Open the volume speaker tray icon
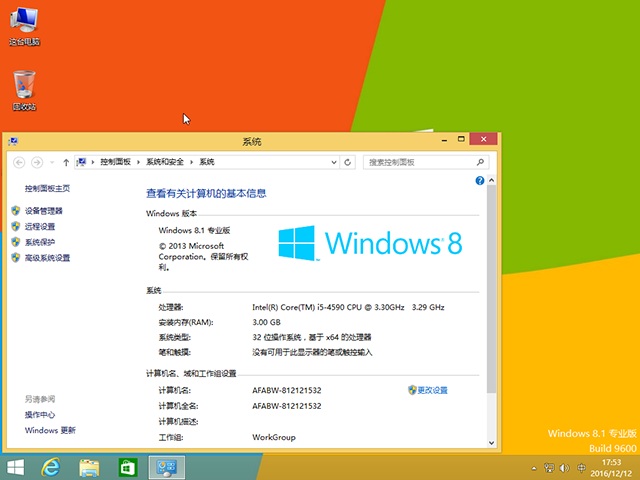Image resolution: width=640 pixels, height=480 pixels. pyautogui.click(x=565, y=468)
